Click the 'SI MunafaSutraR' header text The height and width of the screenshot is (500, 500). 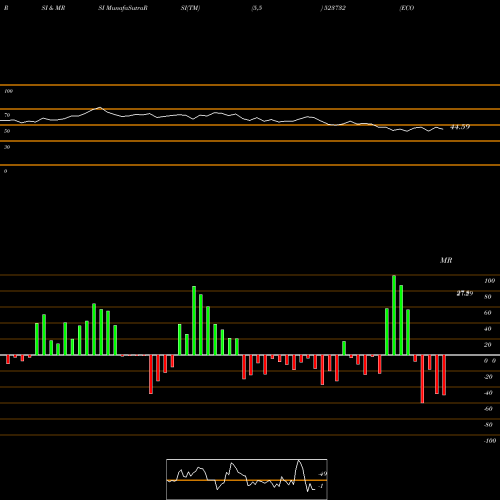[x=123, y=8]
